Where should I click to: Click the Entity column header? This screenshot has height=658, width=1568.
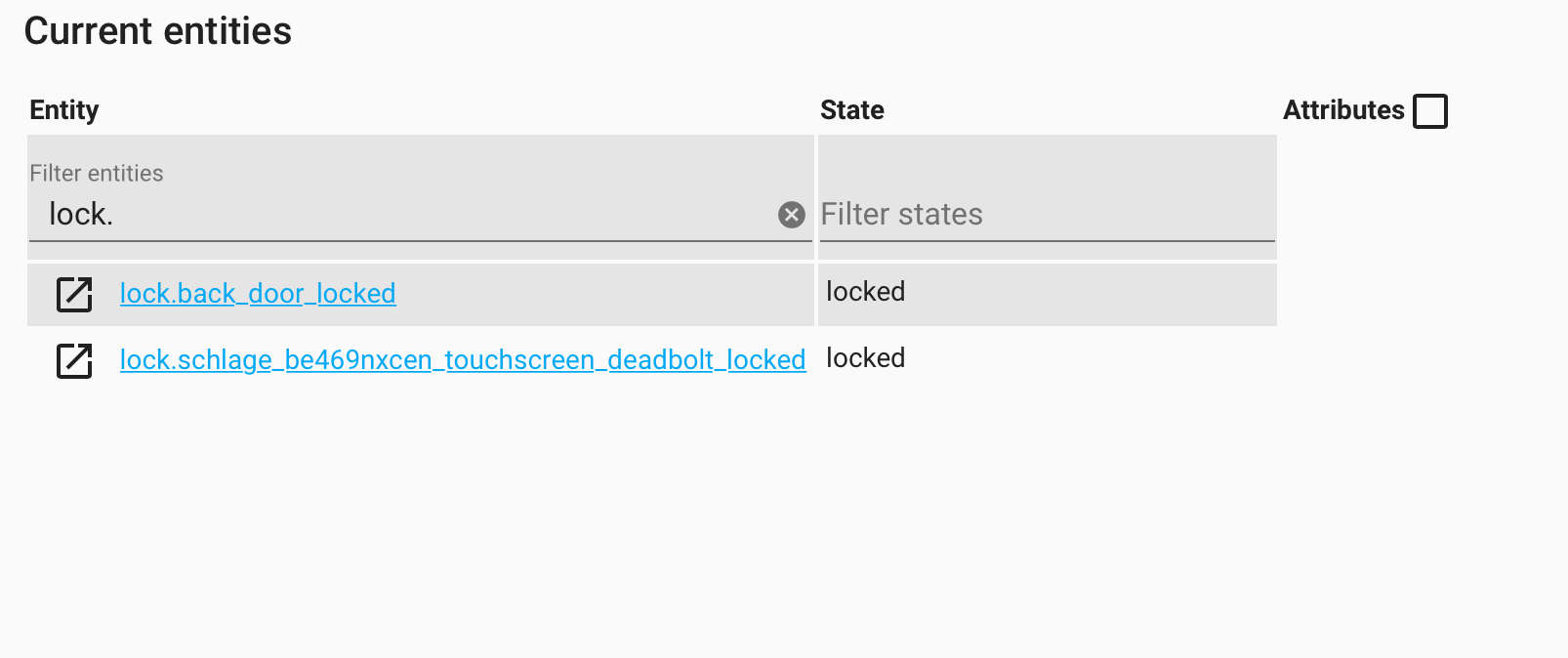[64, 110]
